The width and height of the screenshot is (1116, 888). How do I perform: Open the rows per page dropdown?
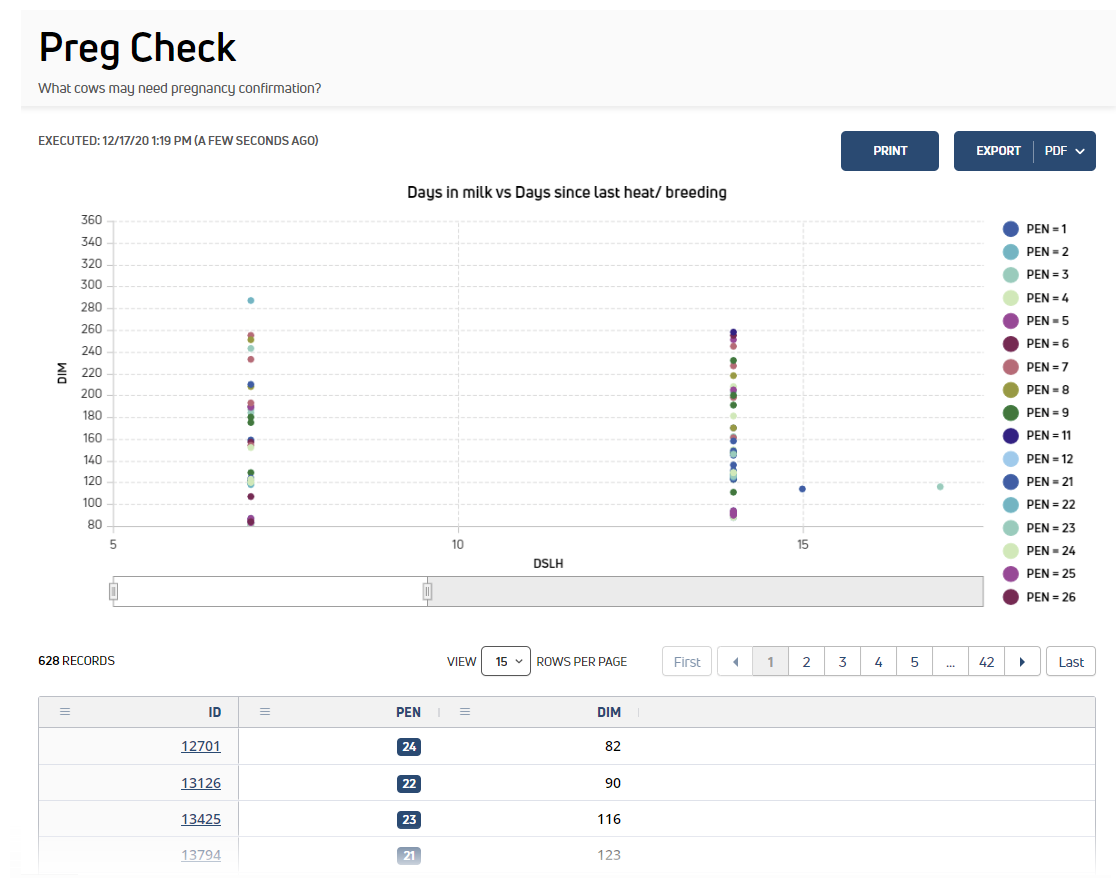tap(505, 661)
